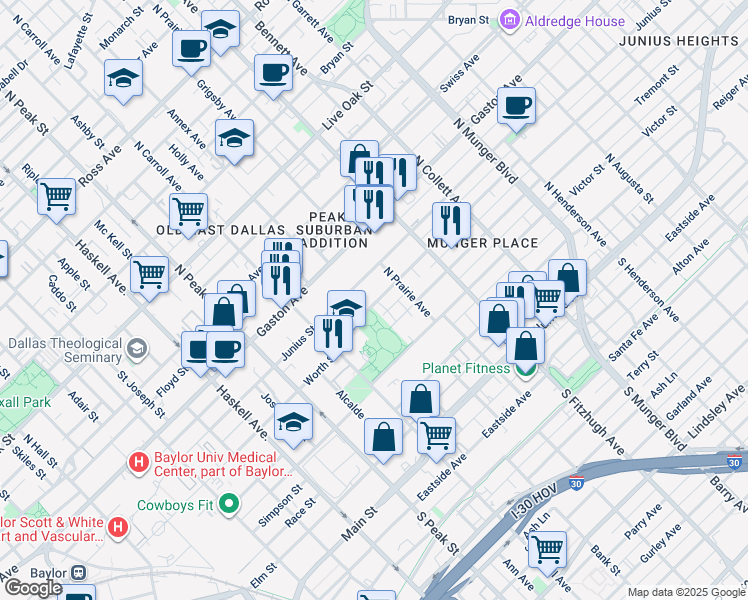Open the Google logo link
Screen dimensions: 748x600
(x=33, y=588)
